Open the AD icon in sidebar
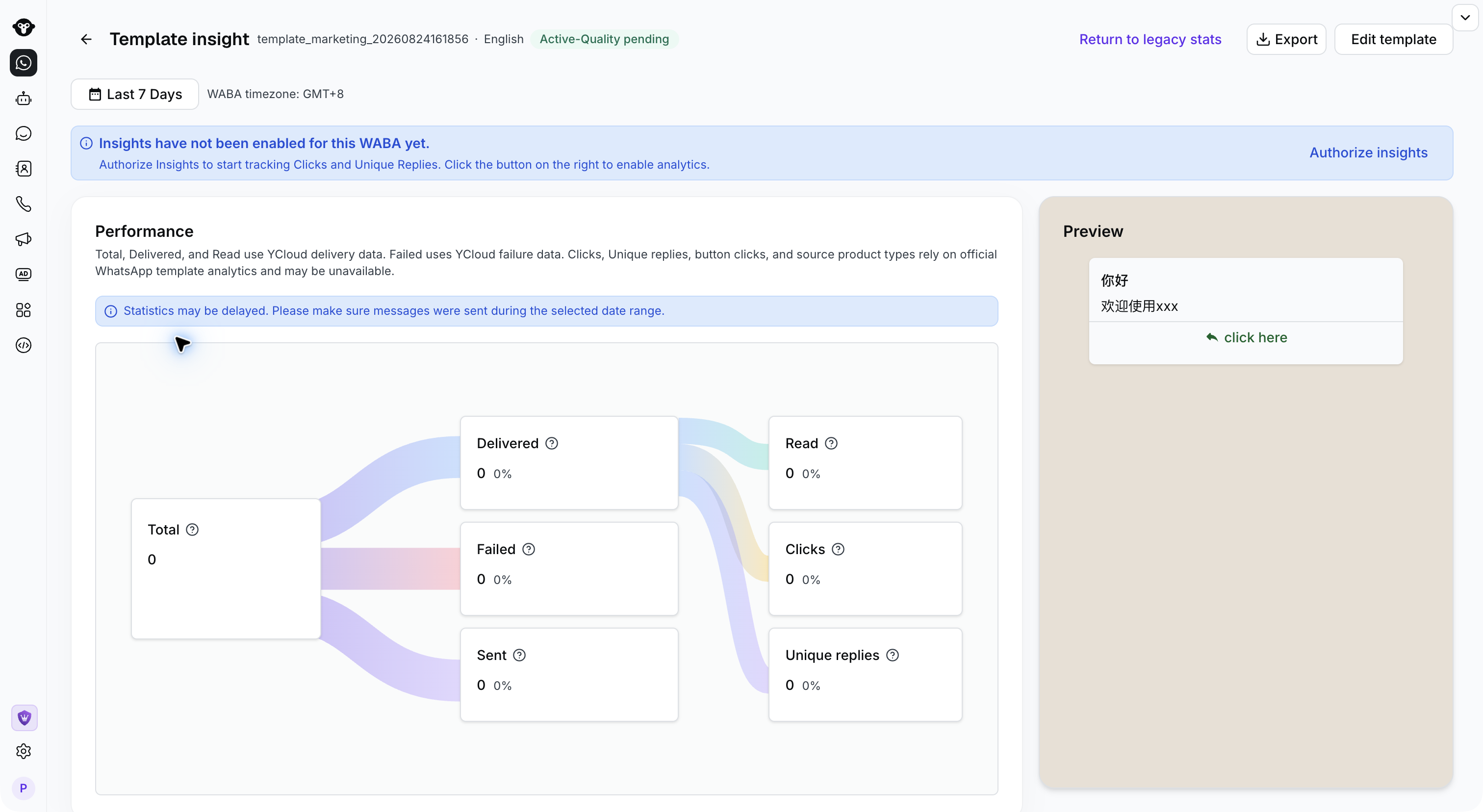Screen dimensions: 1483x812 (x=24, y=275)
